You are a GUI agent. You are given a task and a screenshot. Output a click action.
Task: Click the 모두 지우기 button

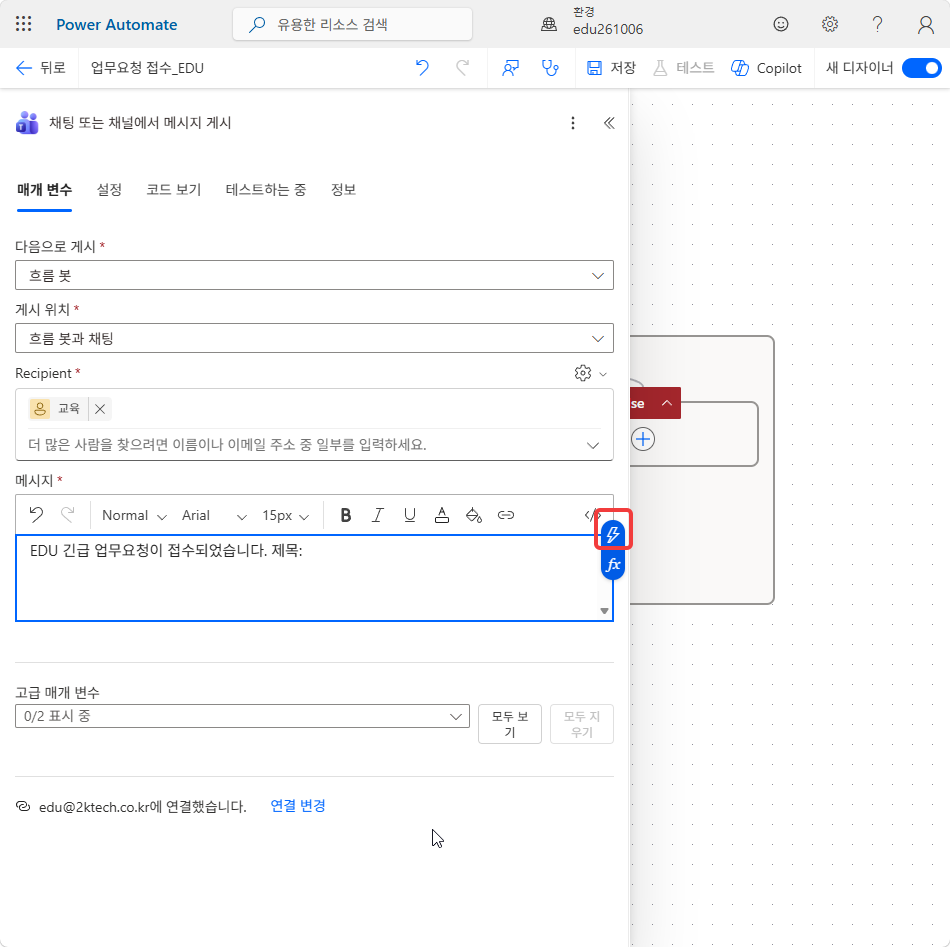[582, 723]
